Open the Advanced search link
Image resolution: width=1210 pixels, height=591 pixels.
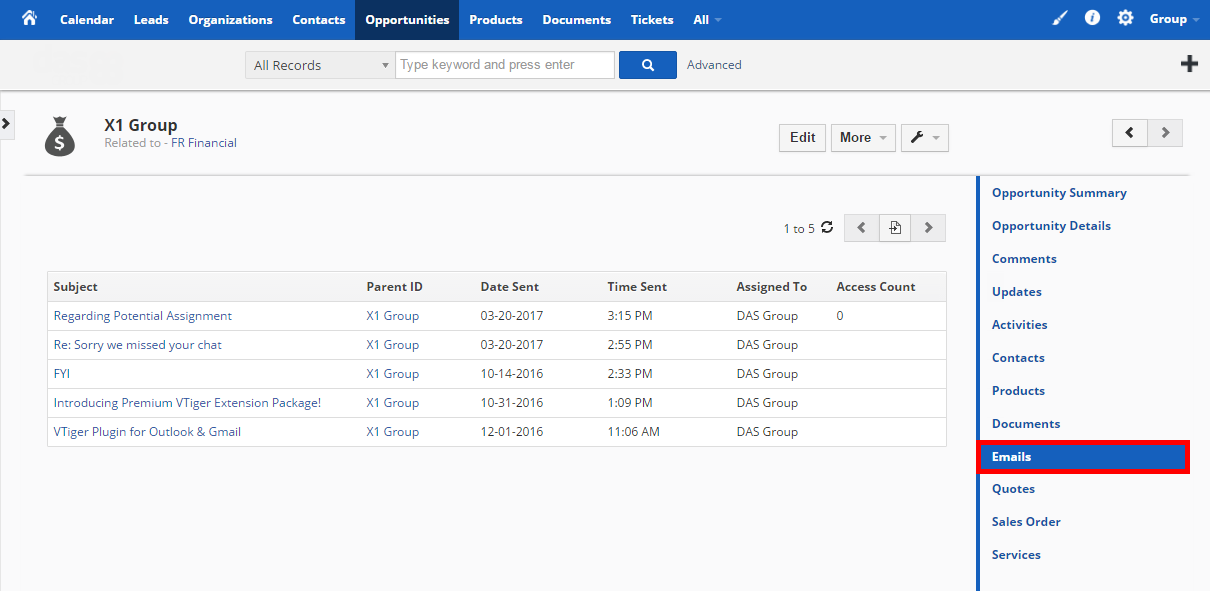714,65
